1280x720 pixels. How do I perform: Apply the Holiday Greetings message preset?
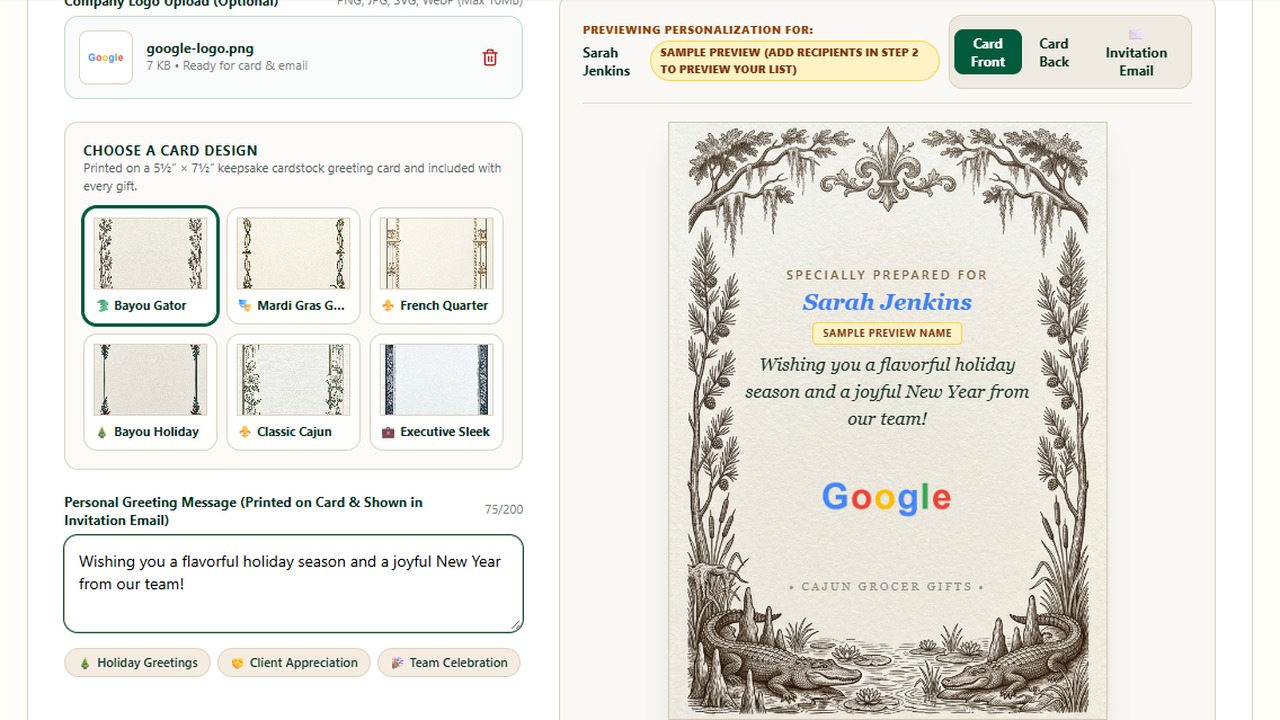[138, 663]
